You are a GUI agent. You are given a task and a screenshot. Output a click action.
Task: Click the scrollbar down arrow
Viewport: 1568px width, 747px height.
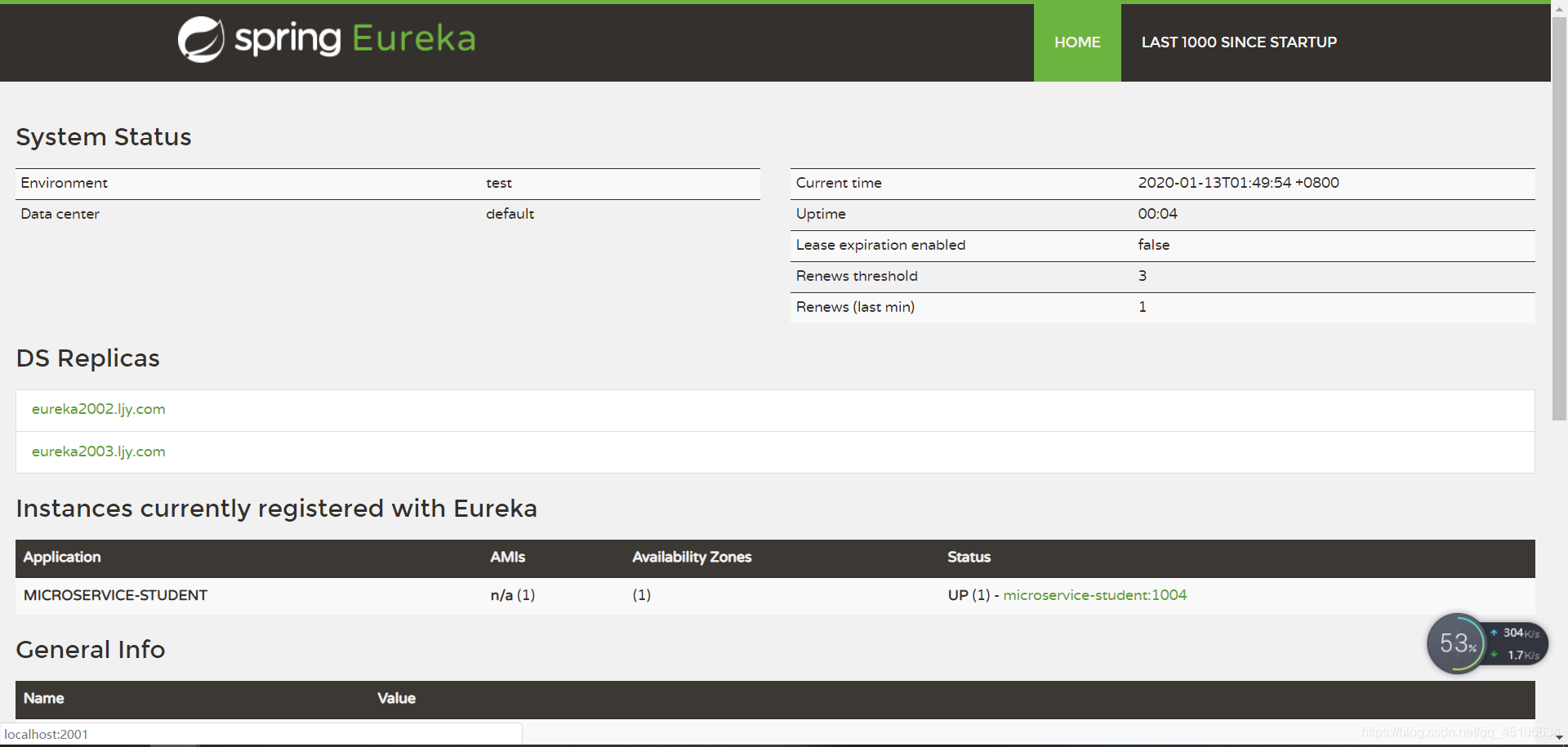[1559, 738]
